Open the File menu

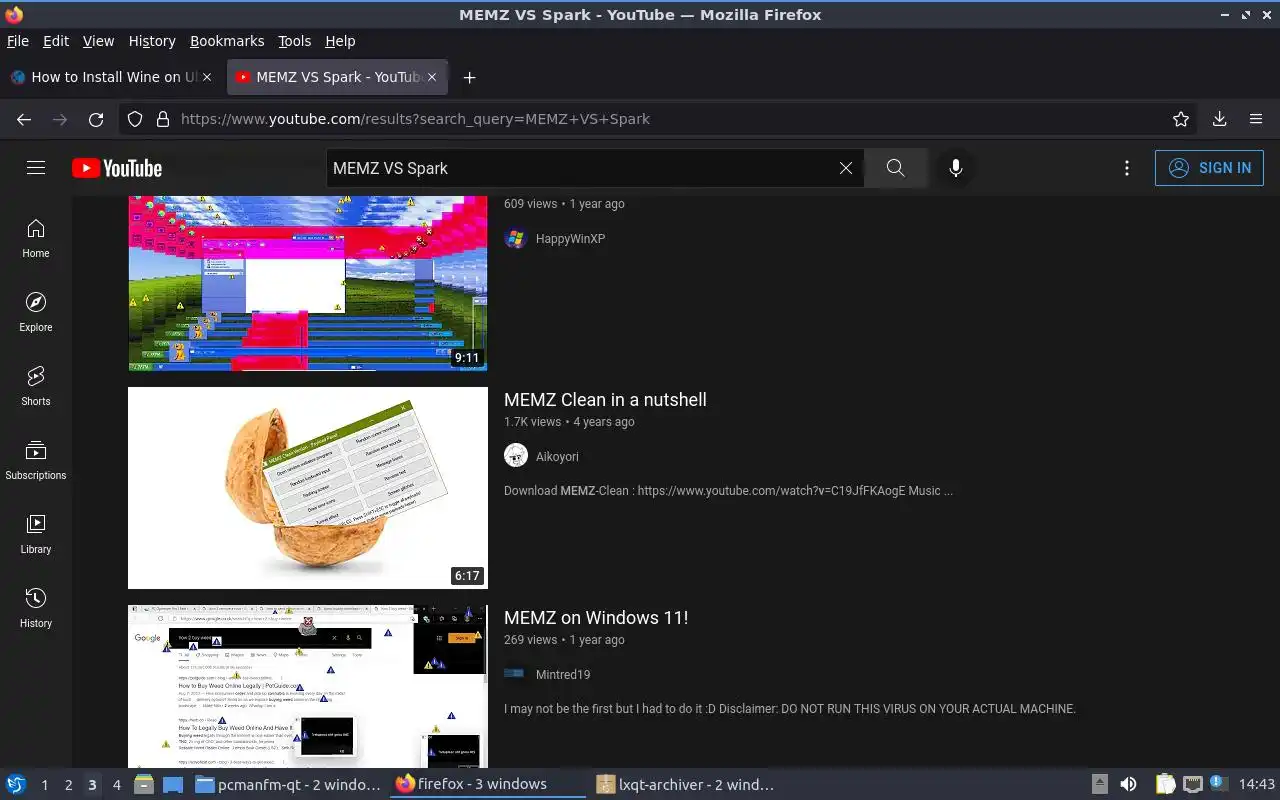[x=18, y=41]
